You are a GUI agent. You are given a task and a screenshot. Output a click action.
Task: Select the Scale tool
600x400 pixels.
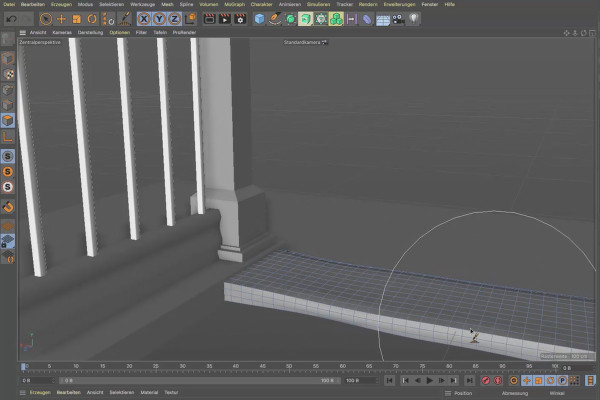(x=77, y=19)
